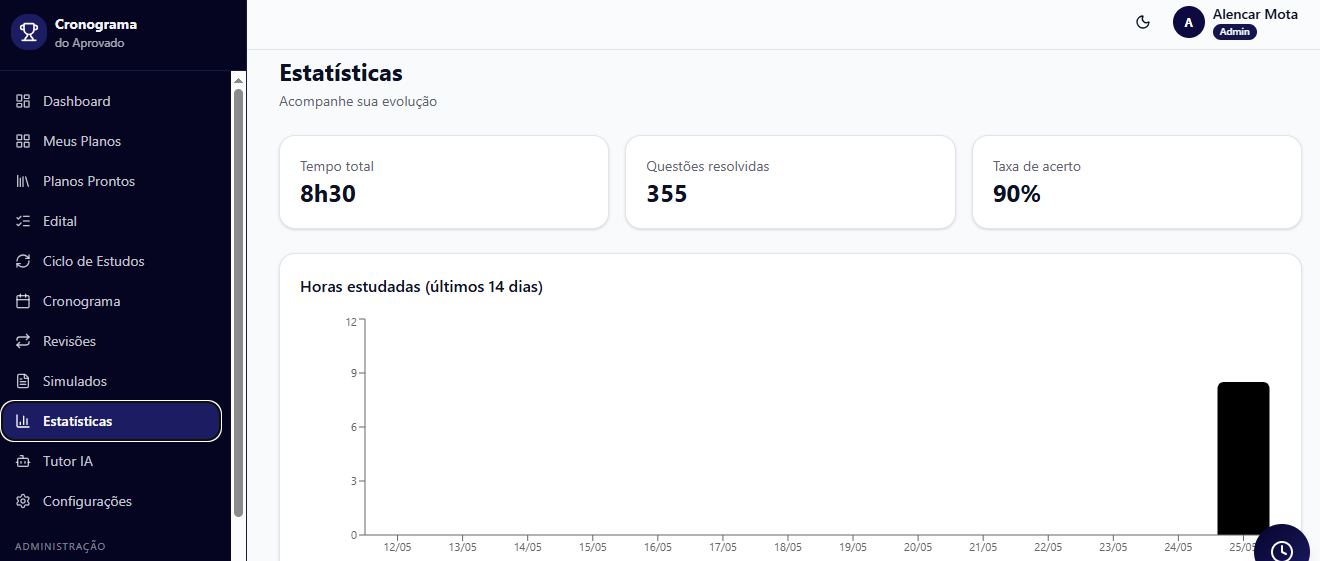
Task: Open the Ciclo de Estudos refresh icon
Action: tap(23, 261)
